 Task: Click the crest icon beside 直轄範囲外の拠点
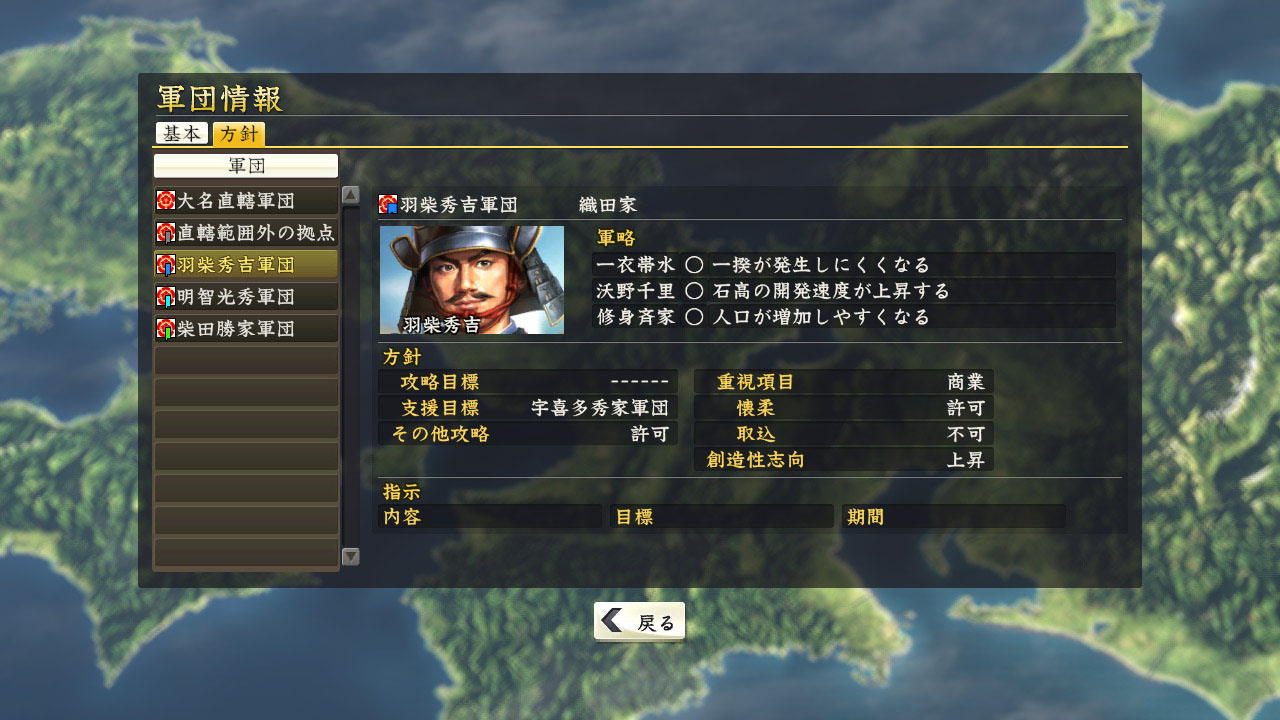click(166, 233)
